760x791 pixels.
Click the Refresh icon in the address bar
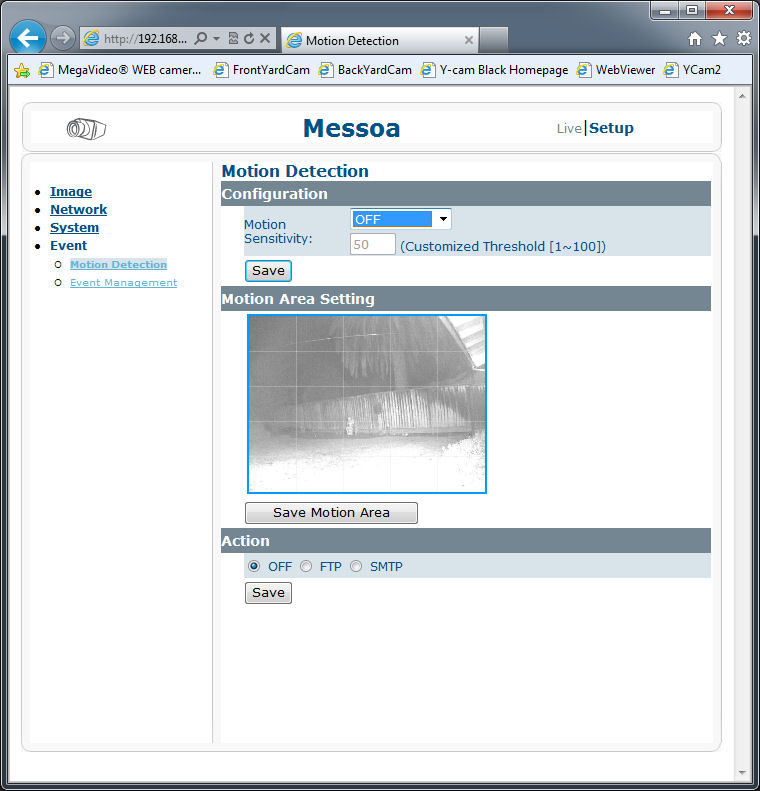pyautogui.click(x=248, y=39)
